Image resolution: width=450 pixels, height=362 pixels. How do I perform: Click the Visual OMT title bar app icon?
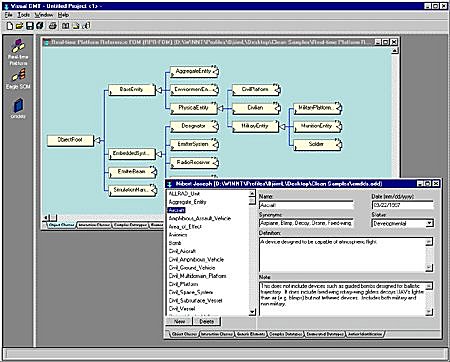[x=6, y=6]
